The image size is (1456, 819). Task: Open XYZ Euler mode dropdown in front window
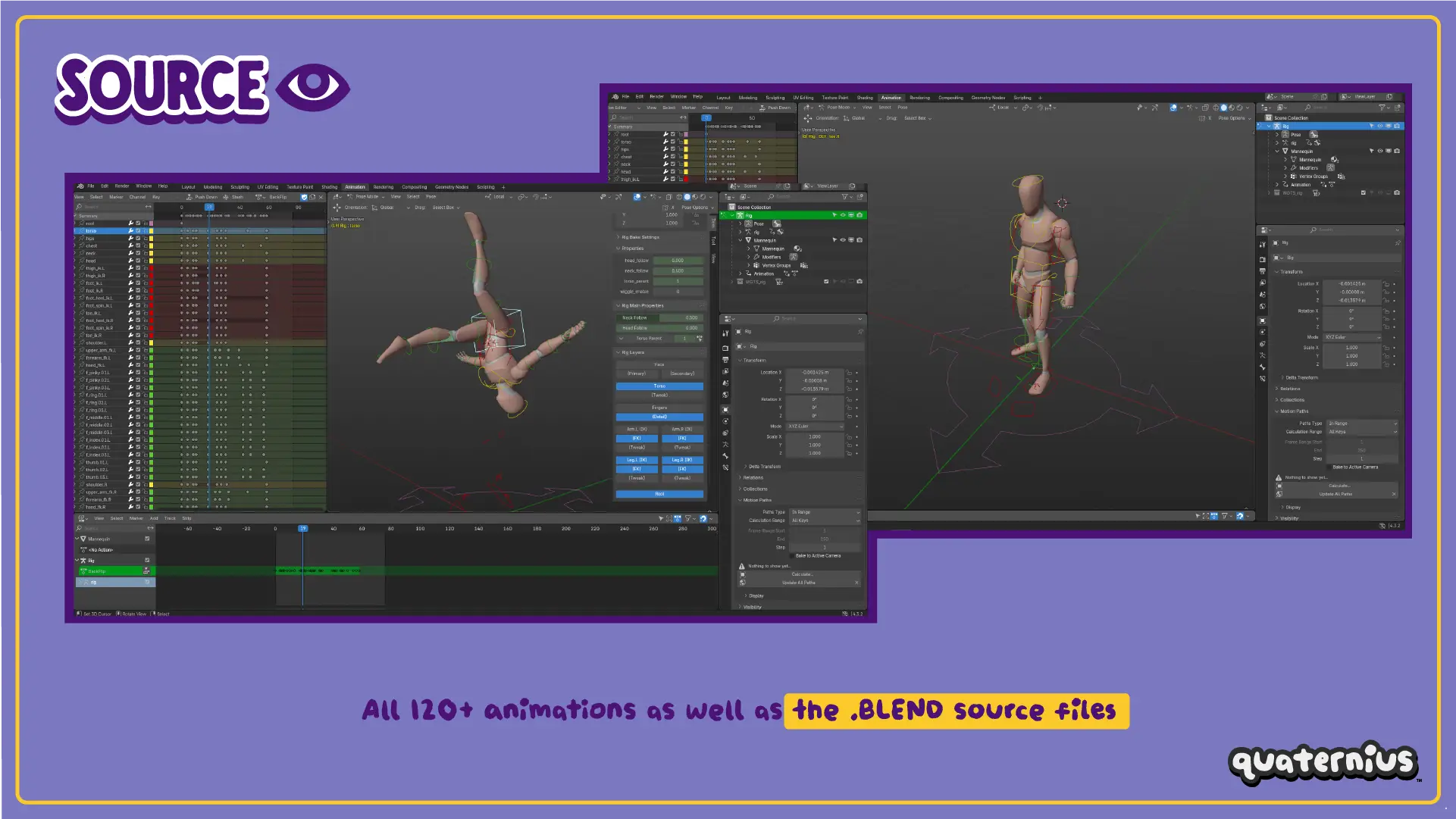coord(816,427)
